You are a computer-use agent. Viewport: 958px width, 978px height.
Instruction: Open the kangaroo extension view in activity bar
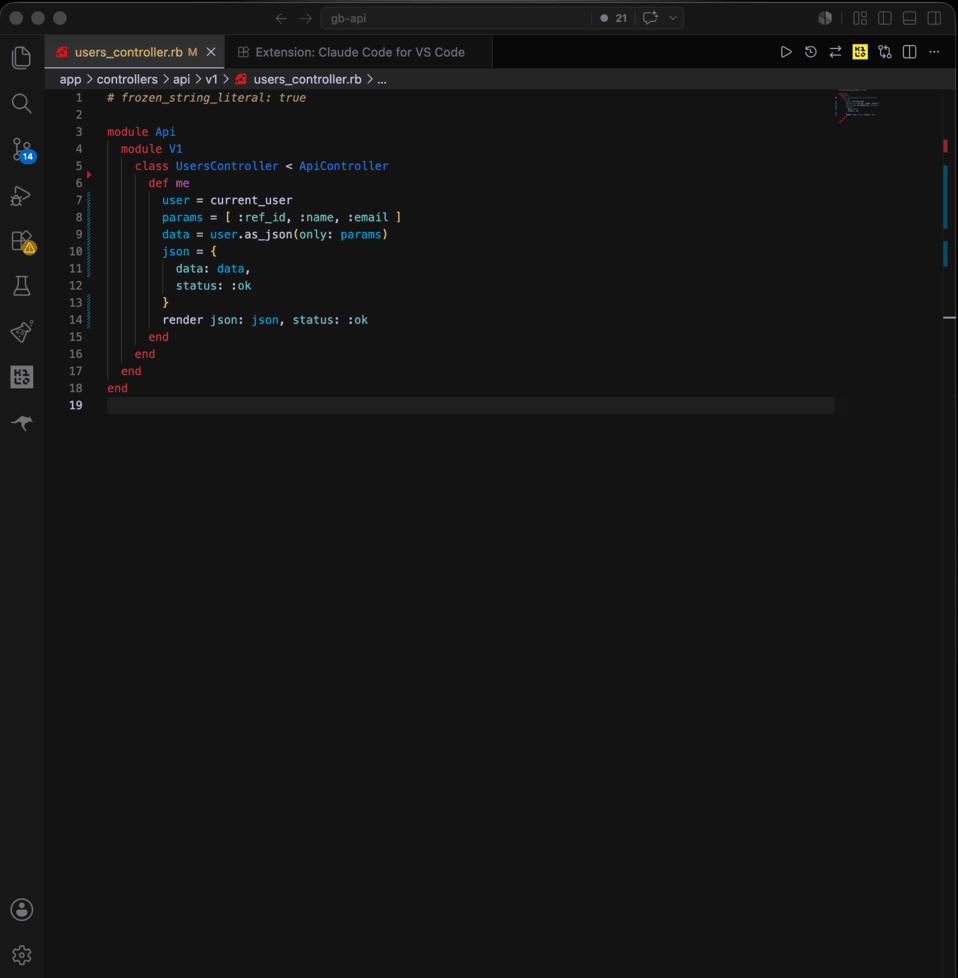(x=22, y=423)
